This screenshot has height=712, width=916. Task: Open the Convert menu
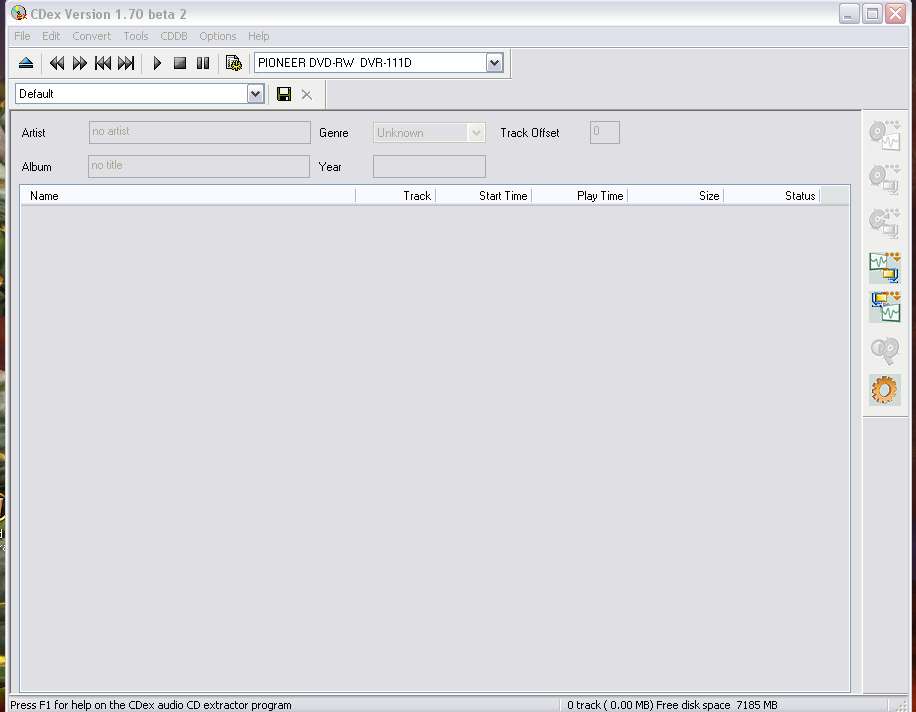pyautogui.click(x=91, y=36)
